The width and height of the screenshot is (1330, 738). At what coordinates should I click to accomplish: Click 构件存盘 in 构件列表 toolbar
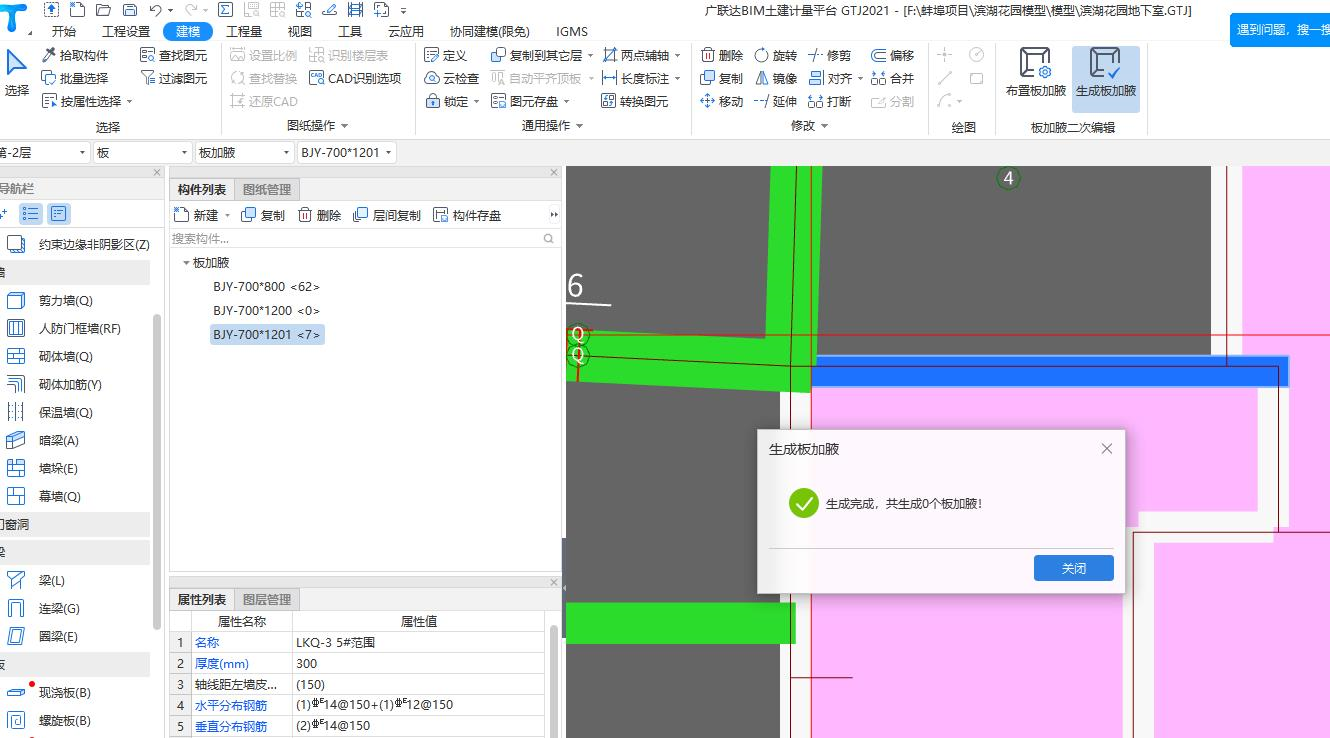coord(467,215)
